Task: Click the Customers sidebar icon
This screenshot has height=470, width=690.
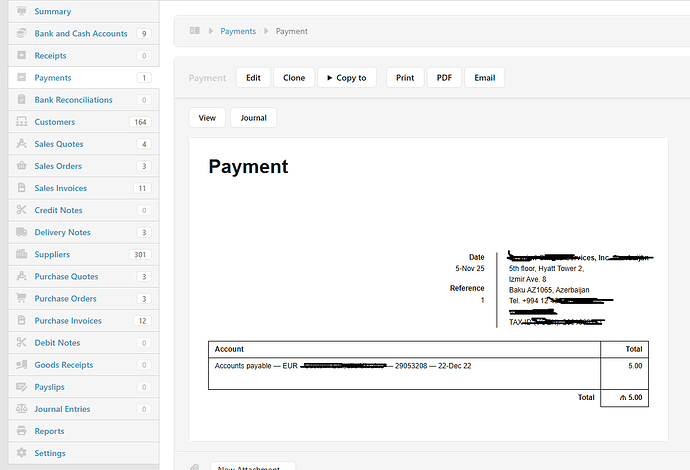Action: click(21, 121)
